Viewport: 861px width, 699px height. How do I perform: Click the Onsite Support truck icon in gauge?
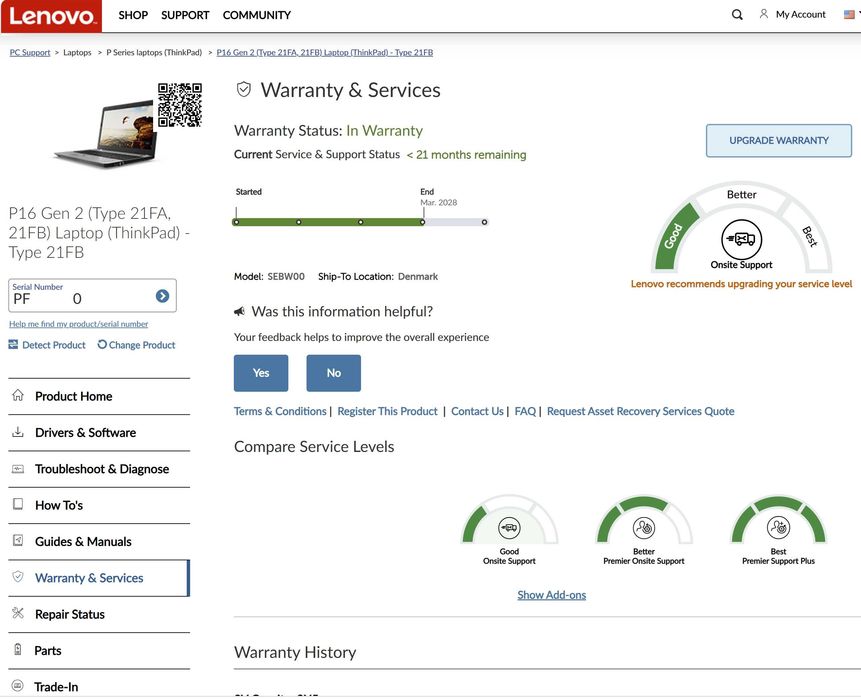pyautogui.click(x=741, y=239)
